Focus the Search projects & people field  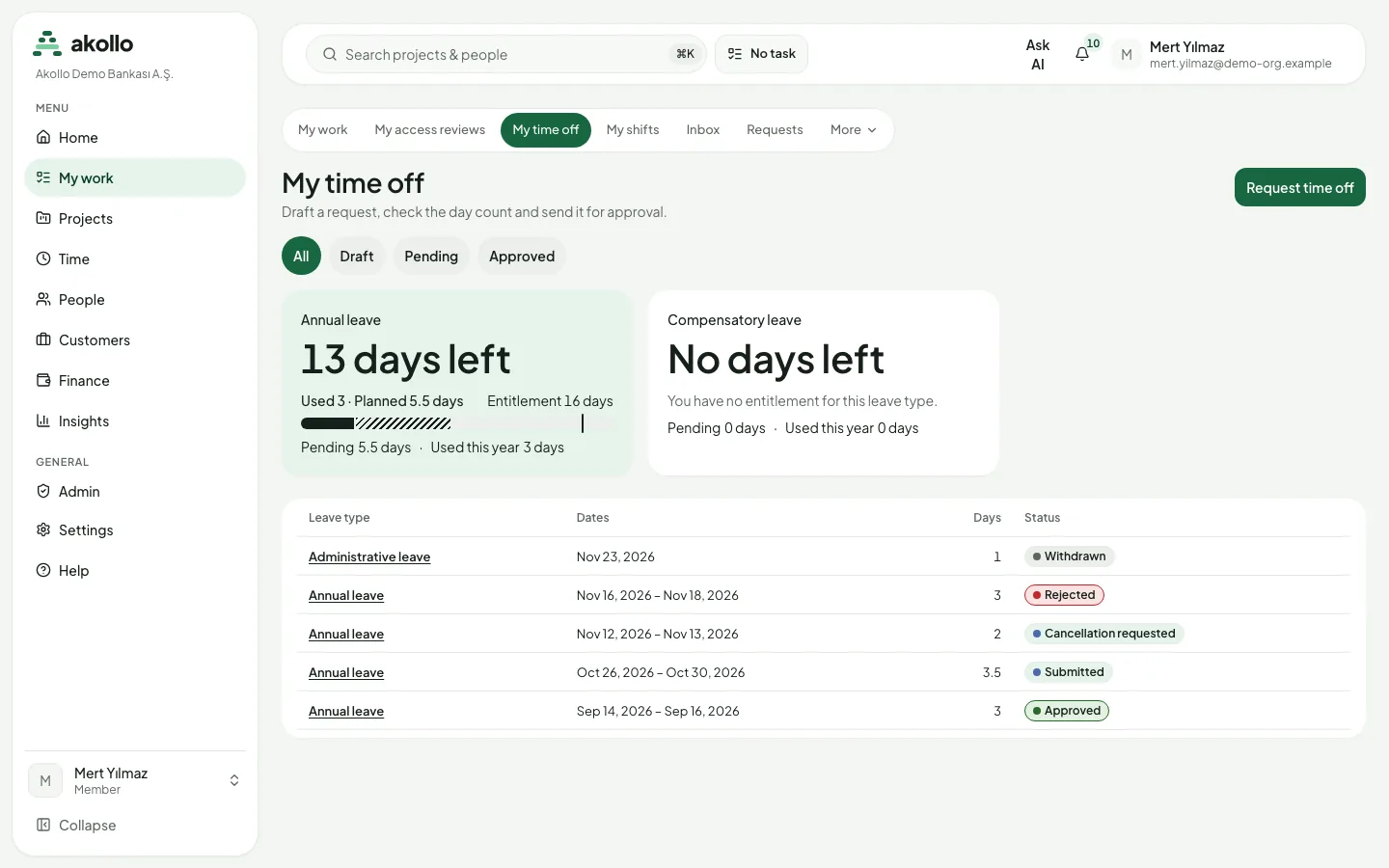506,54
